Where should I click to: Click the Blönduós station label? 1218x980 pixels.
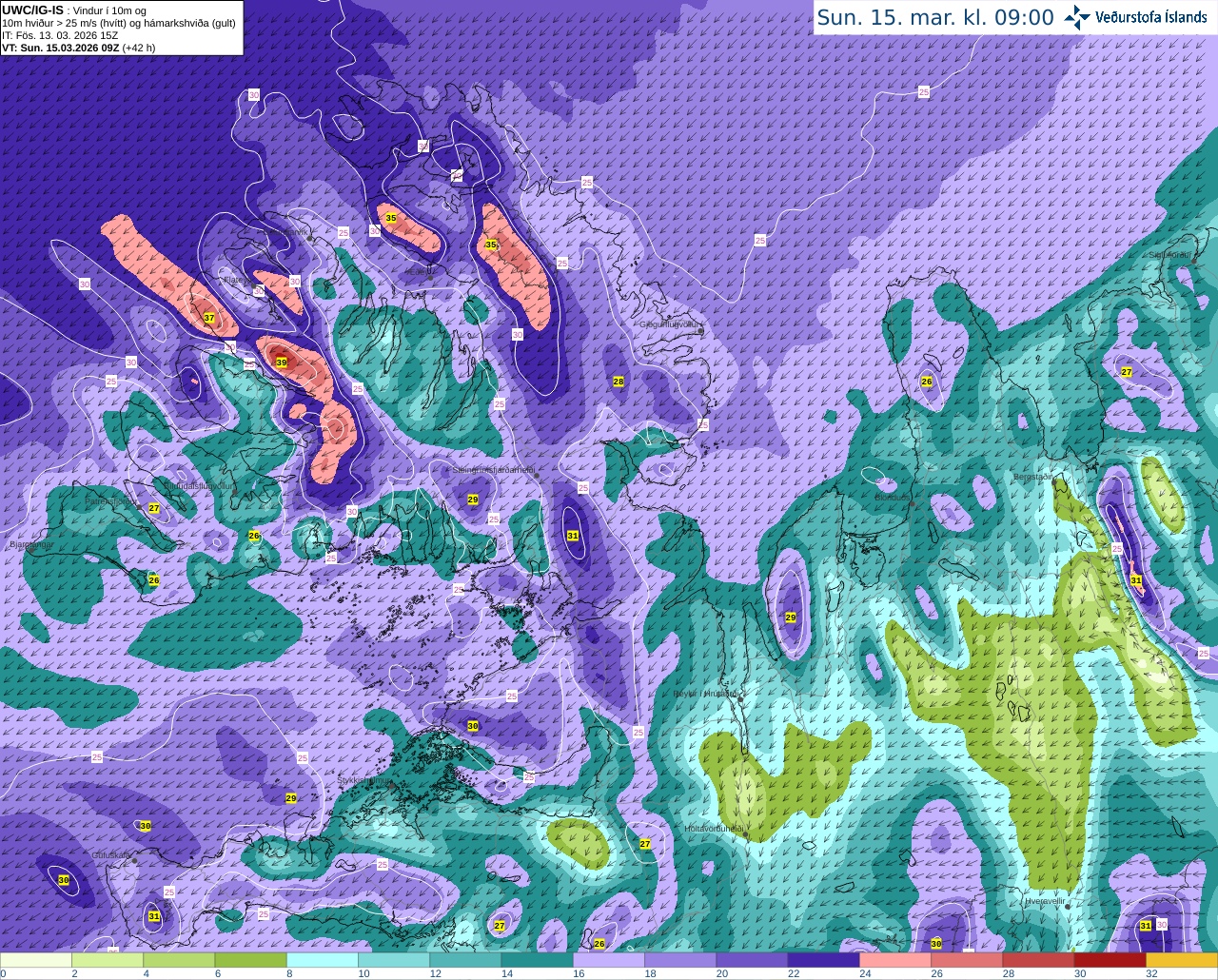(894, 498)
